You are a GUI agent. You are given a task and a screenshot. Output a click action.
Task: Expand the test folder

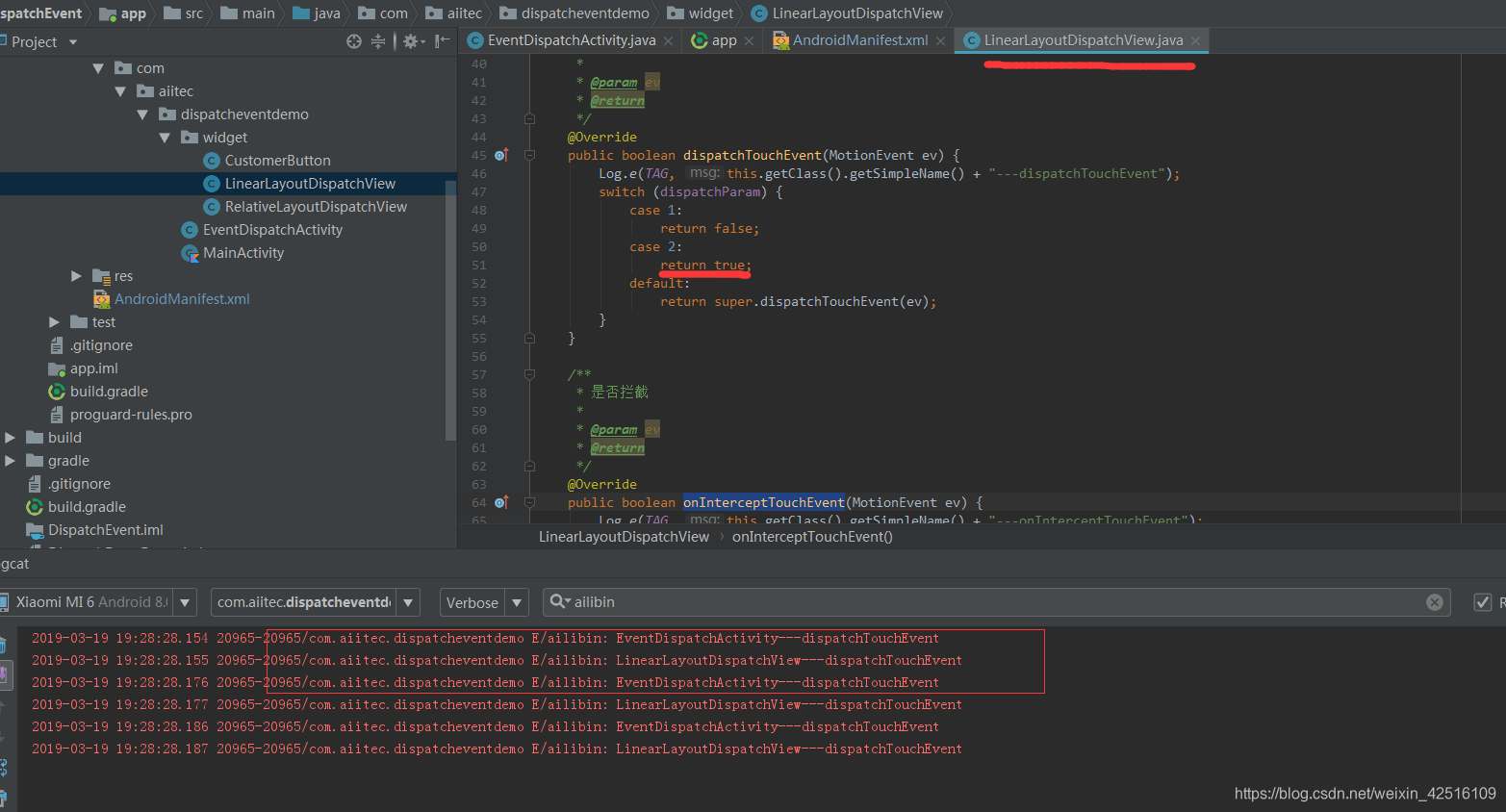[x=54, y=322]
